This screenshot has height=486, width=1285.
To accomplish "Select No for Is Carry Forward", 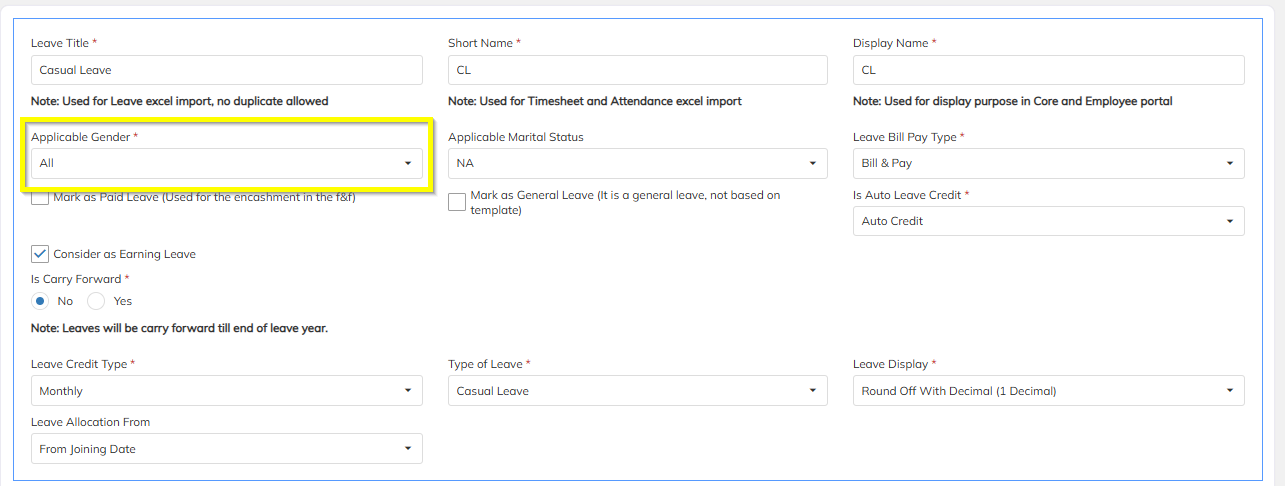I will 40,301.
